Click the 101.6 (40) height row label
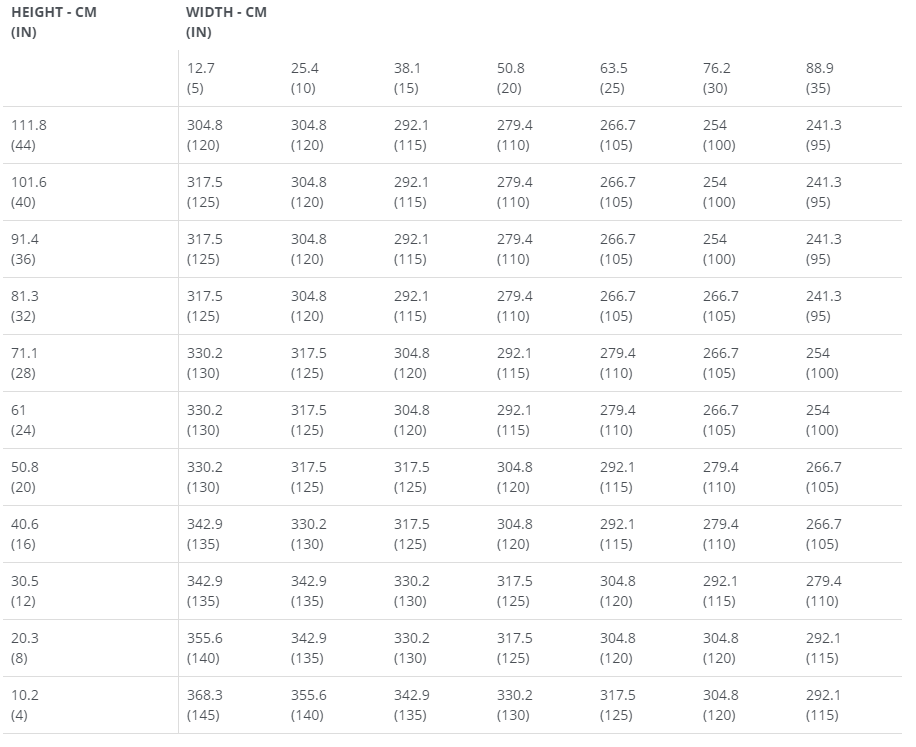The image size is (916, 747). pos(29,192)
